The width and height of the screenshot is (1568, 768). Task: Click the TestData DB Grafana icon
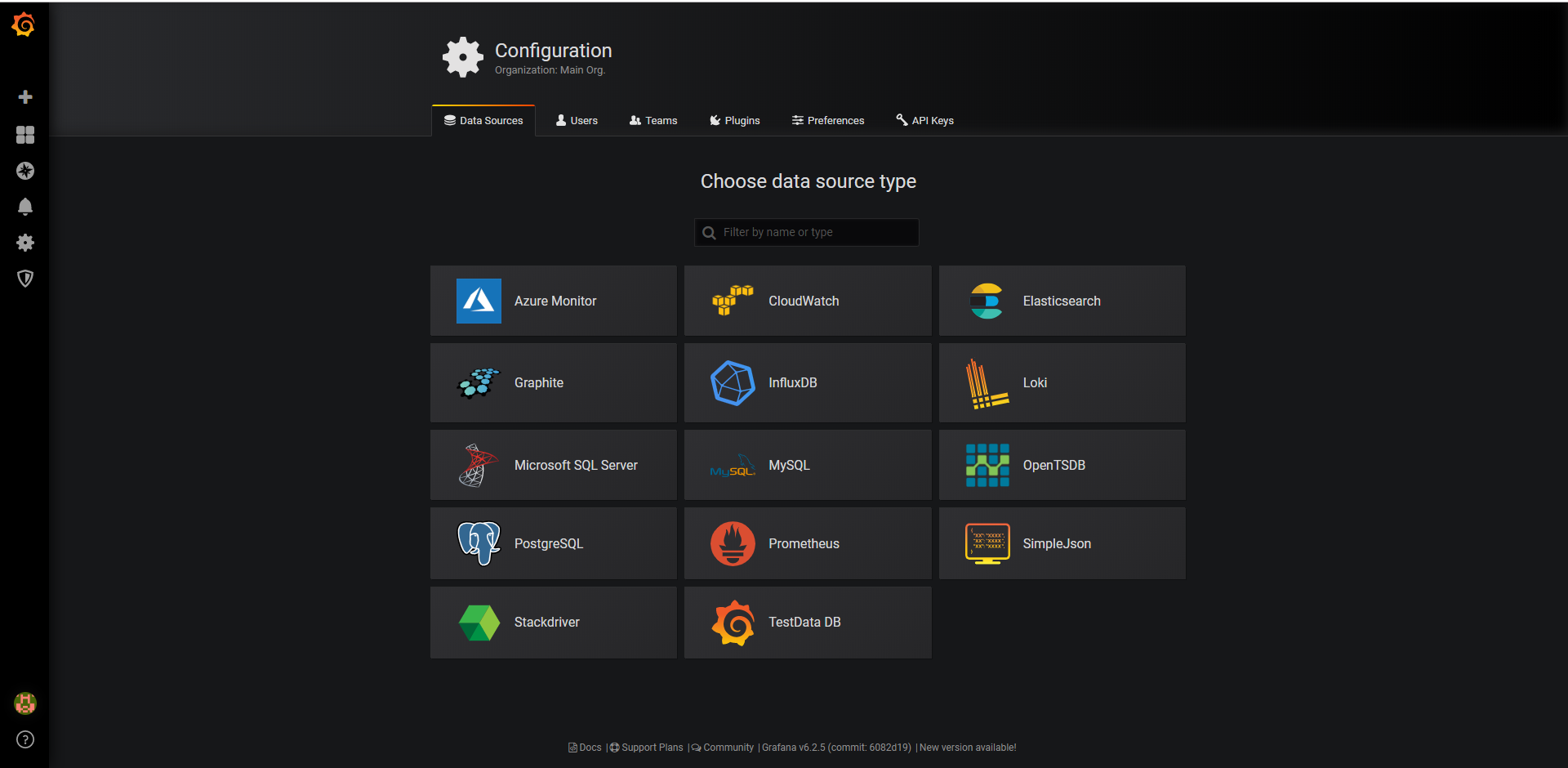(x=733, y=623)
